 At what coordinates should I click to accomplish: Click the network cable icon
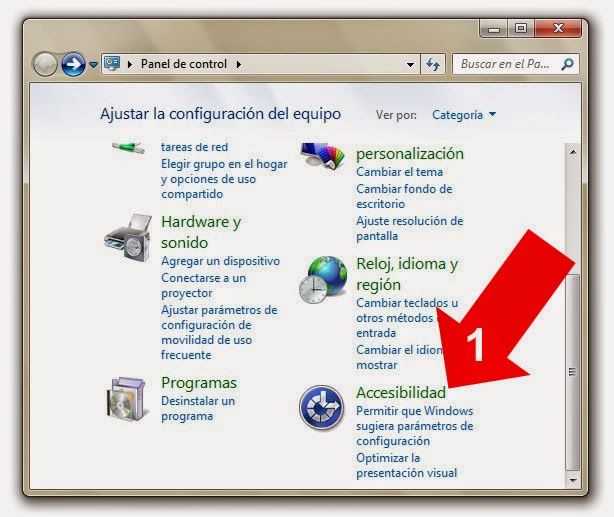click(x=128, y=148)
